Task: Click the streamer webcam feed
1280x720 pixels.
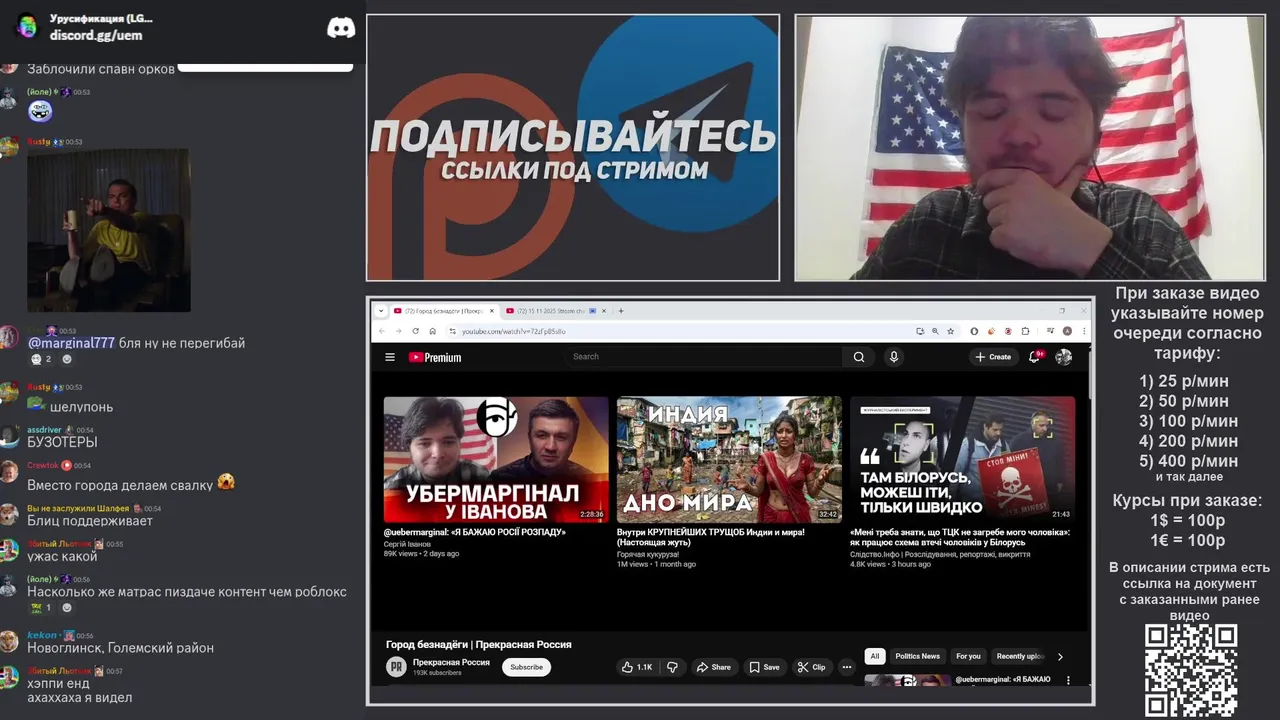Action: tap(1030, 148)
